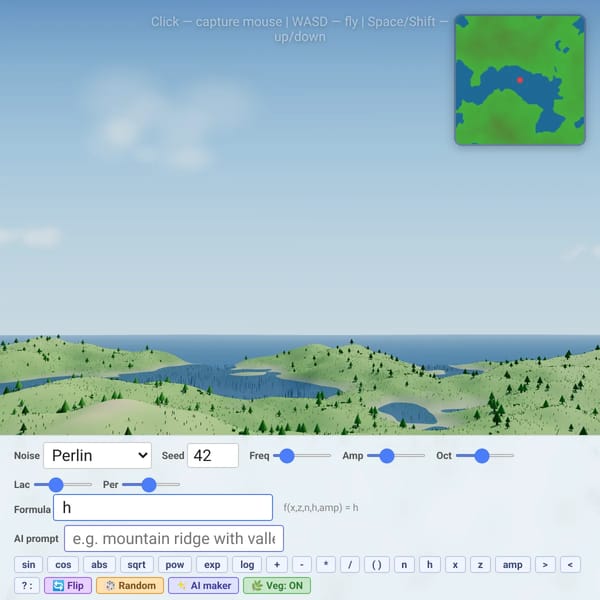Insert the amp variable button
Screen dimensions: 600x600
pos(513,564)
